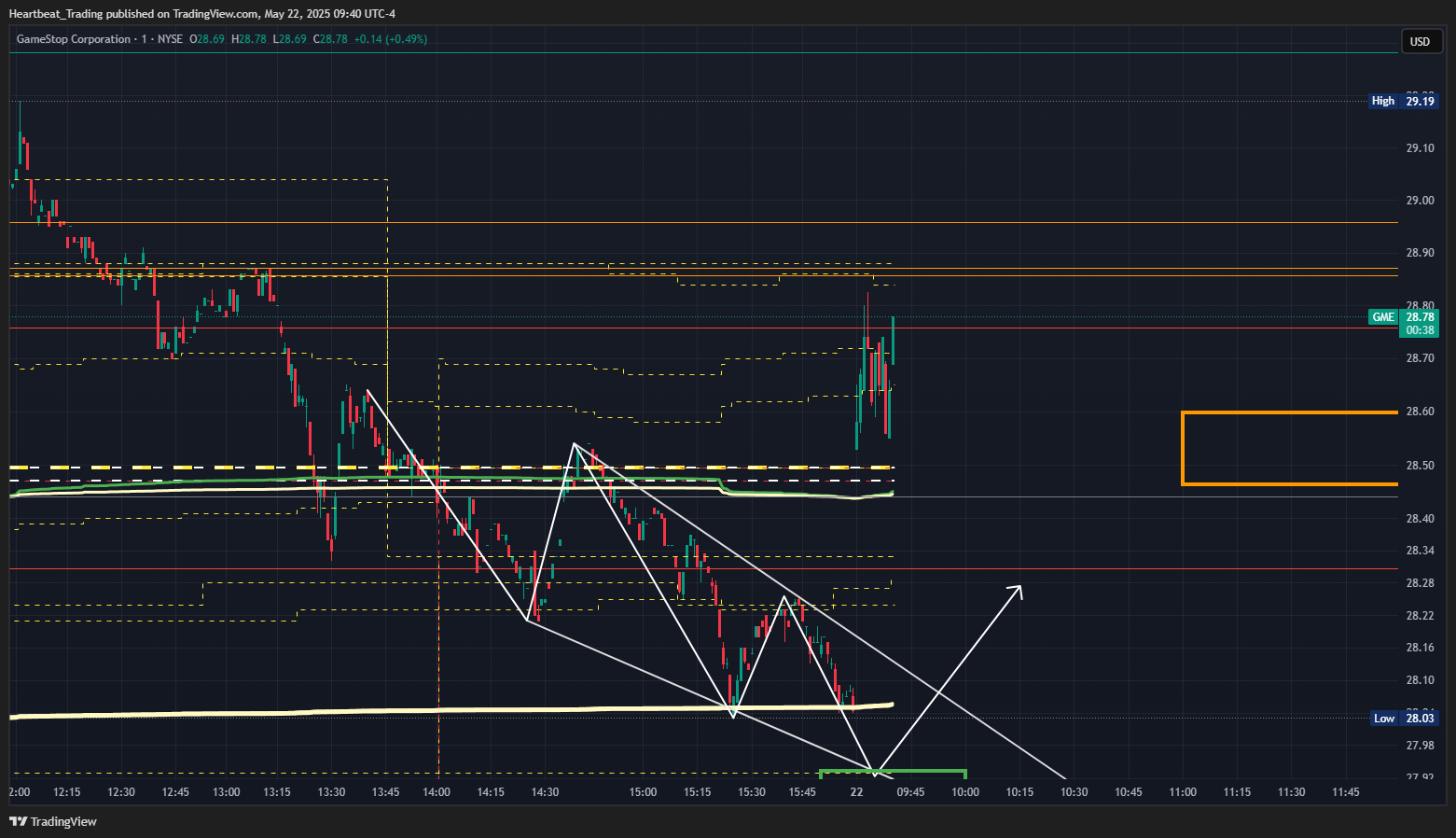Click the 13:15 time axis label
The height and width of the screenshot is (838, 1456).
pos(277,792)
